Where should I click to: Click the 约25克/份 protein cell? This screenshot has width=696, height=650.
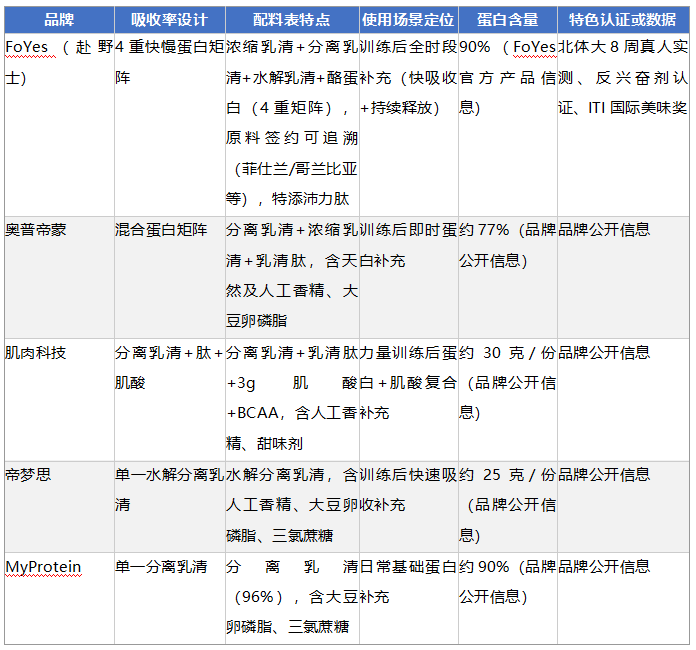tap(507, 507)
